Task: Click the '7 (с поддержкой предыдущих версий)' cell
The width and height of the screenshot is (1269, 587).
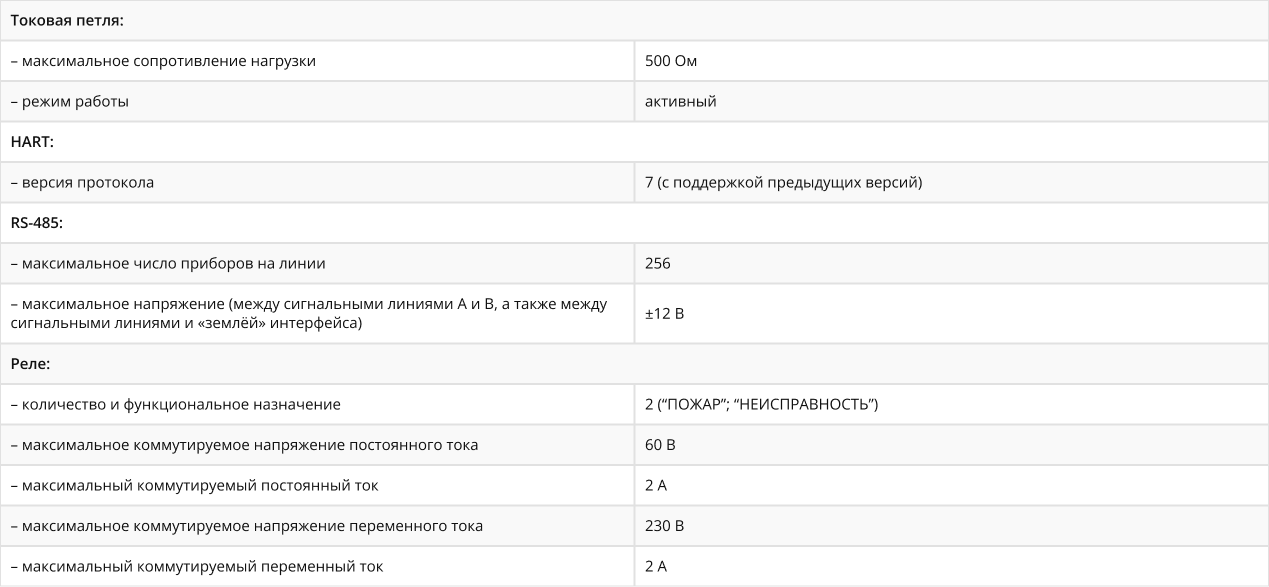Action: 951,183
